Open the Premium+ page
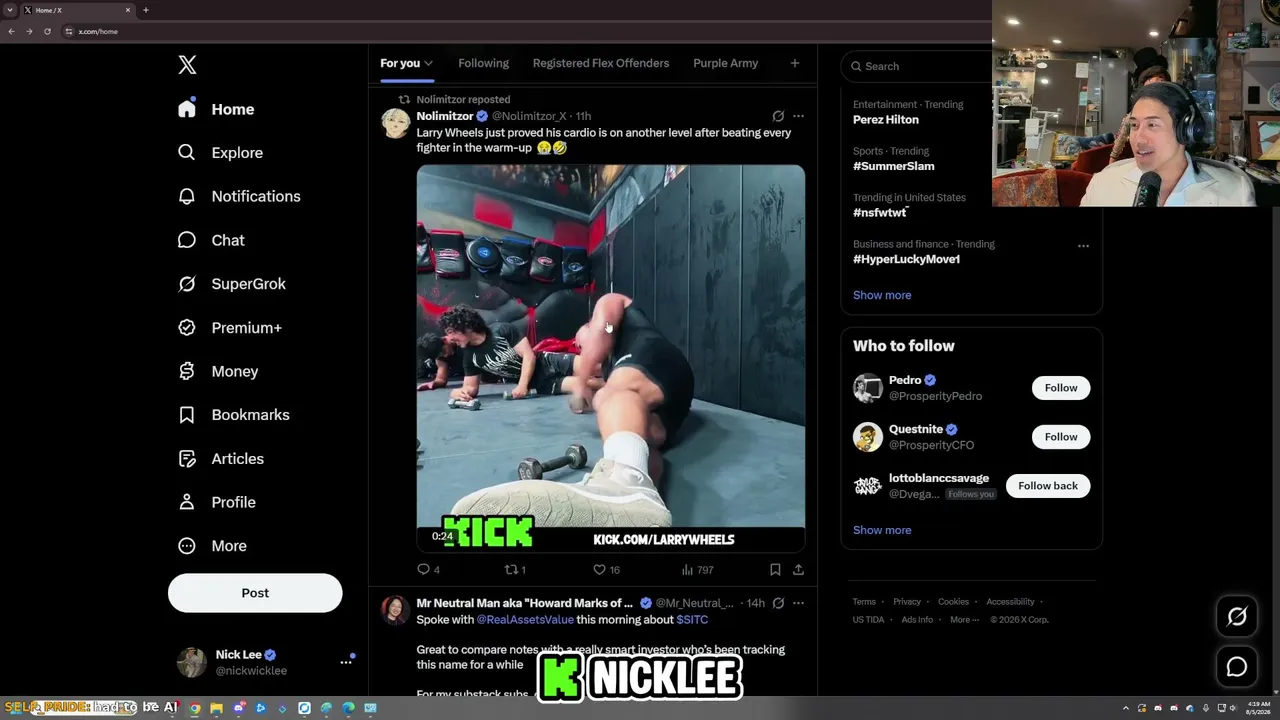Image resolution: width=1280 pixels, height=720 pixels. click(x=230, y=328)
